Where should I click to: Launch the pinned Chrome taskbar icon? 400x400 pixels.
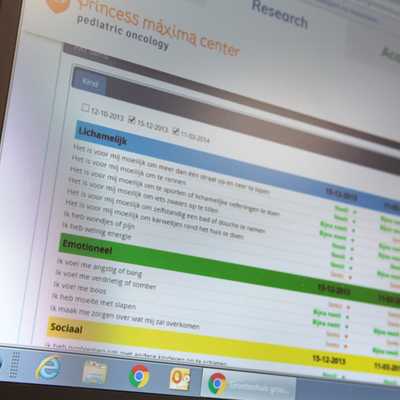pyautogui.click(x=139, y=376)
